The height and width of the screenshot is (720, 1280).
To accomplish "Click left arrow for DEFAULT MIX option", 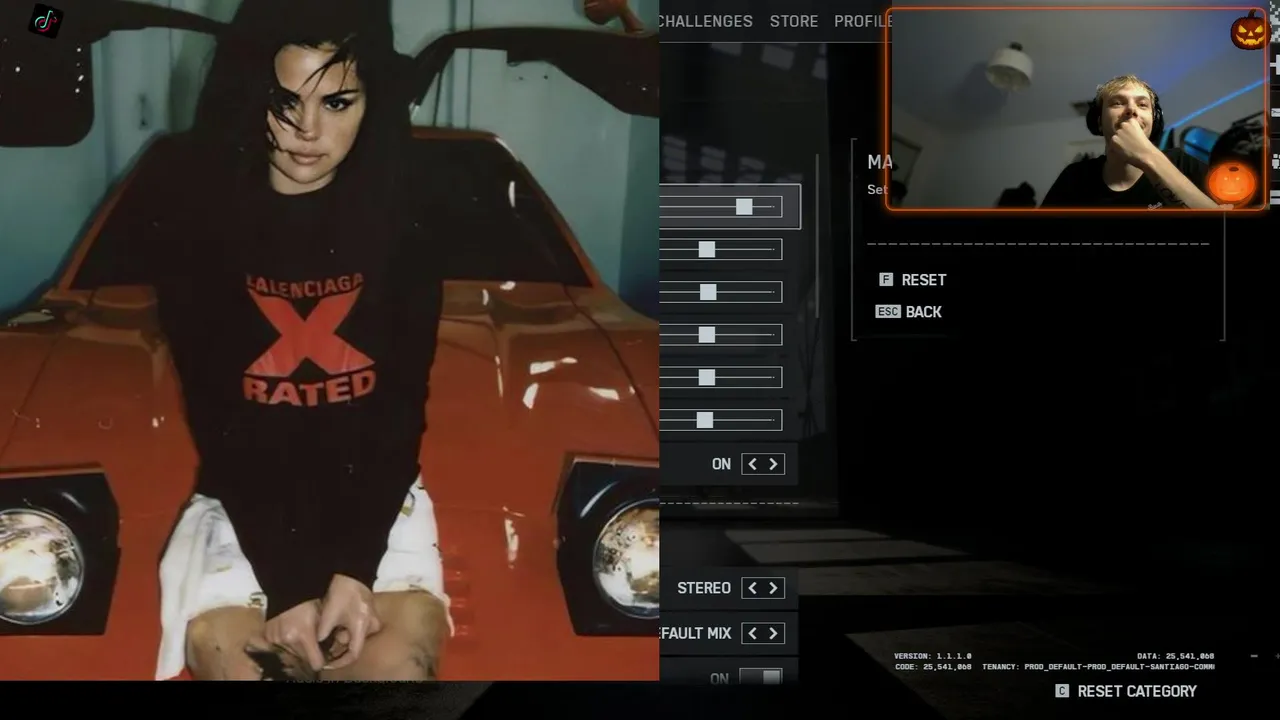I will point(752,633).
